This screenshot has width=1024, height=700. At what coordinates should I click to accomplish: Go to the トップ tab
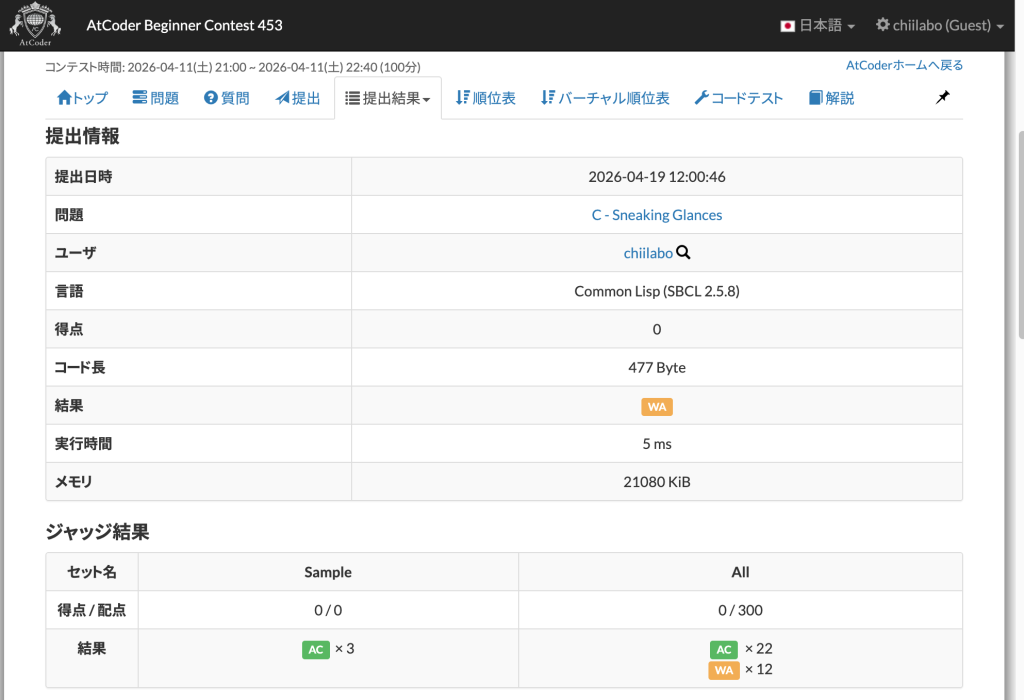pos(83,98)
